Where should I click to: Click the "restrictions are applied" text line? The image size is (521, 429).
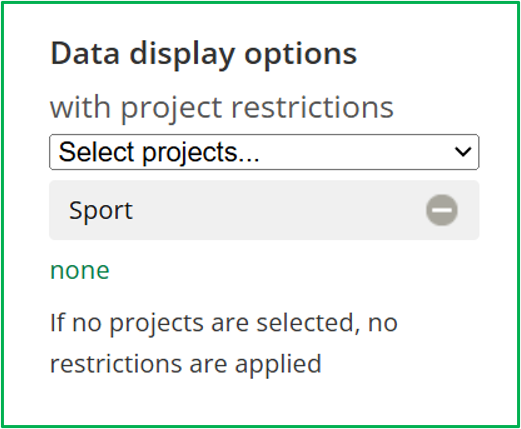[x=186, y=364]
